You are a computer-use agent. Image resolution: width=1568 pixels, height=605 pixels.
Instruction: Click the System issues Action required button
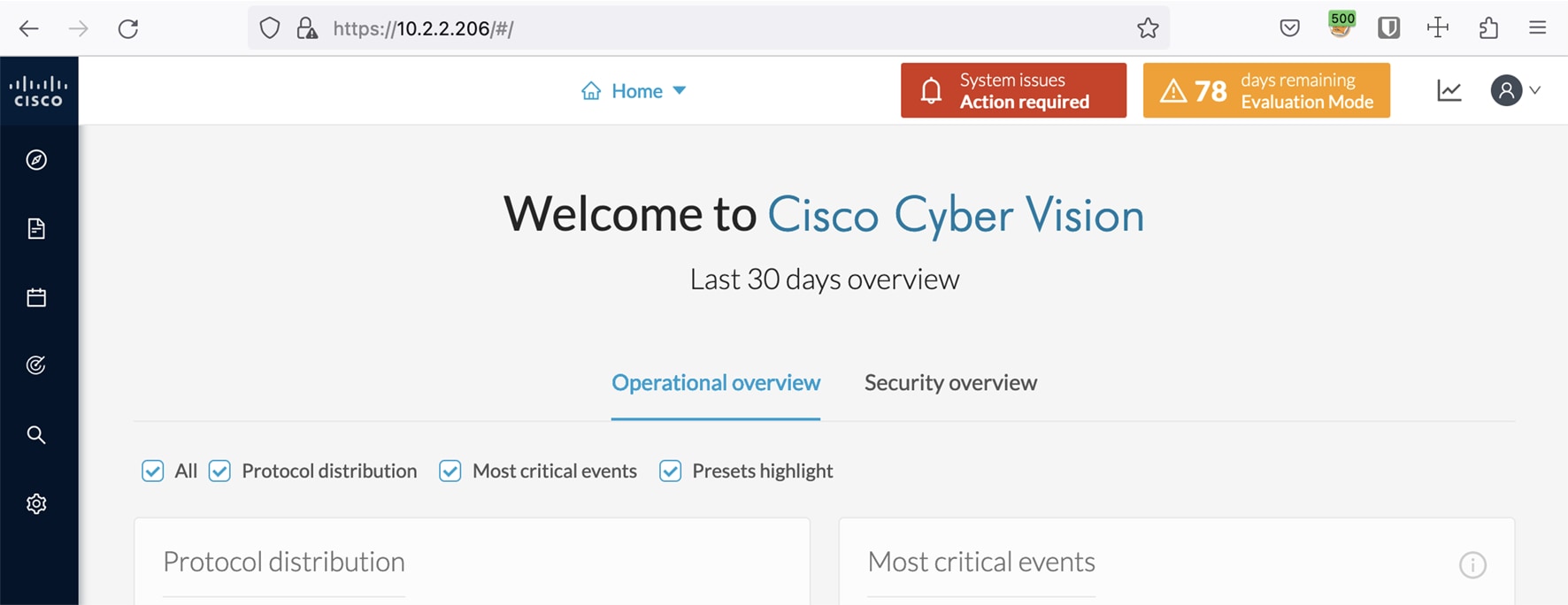[x=1014, y=90]
